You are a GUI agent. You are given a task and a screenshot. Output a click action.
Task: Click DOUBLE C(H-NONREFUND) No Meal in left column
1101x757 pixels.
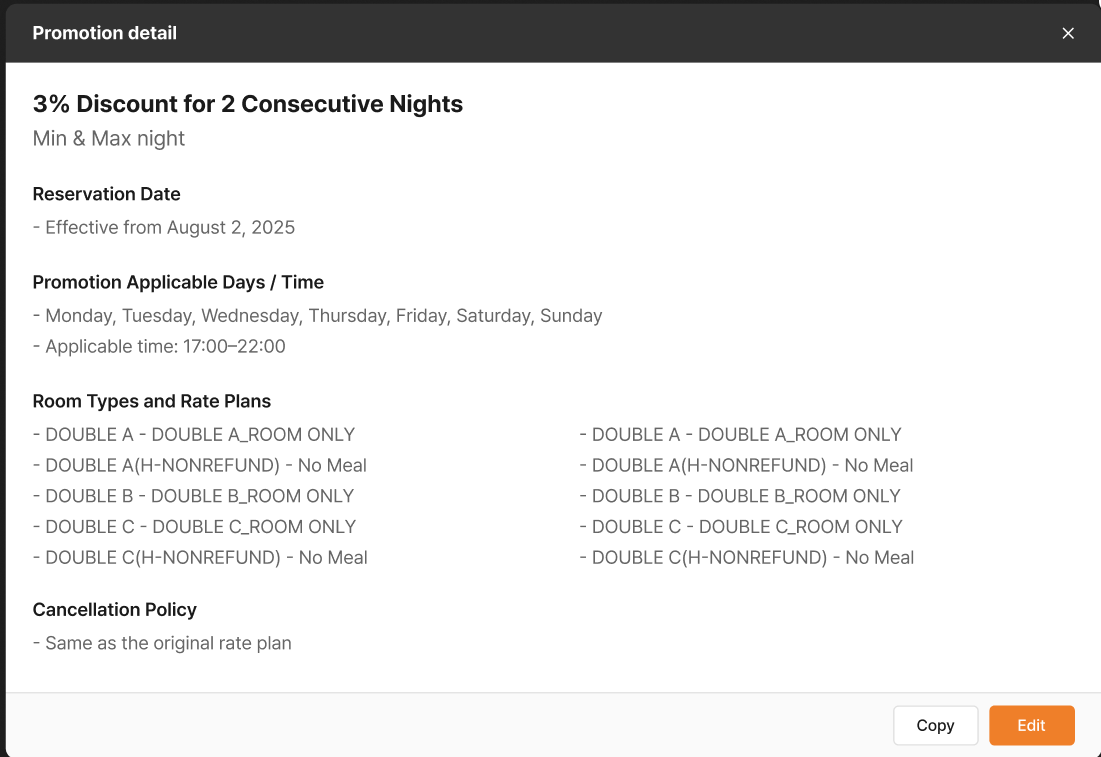(x=200, y=558)
